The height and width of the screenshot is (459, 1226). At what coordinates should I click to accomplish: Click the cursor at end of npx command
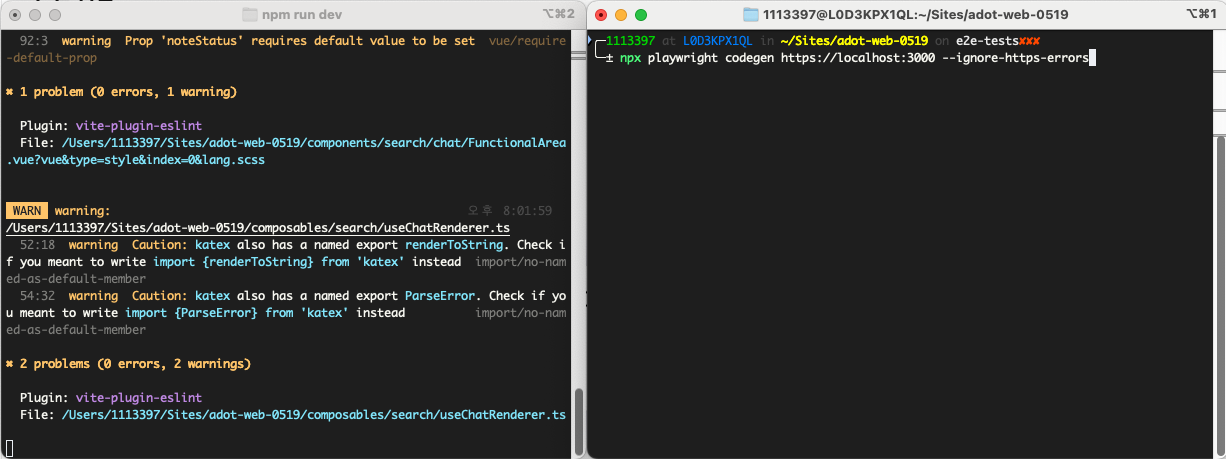pyautogui.click(x=1093, y=58)
